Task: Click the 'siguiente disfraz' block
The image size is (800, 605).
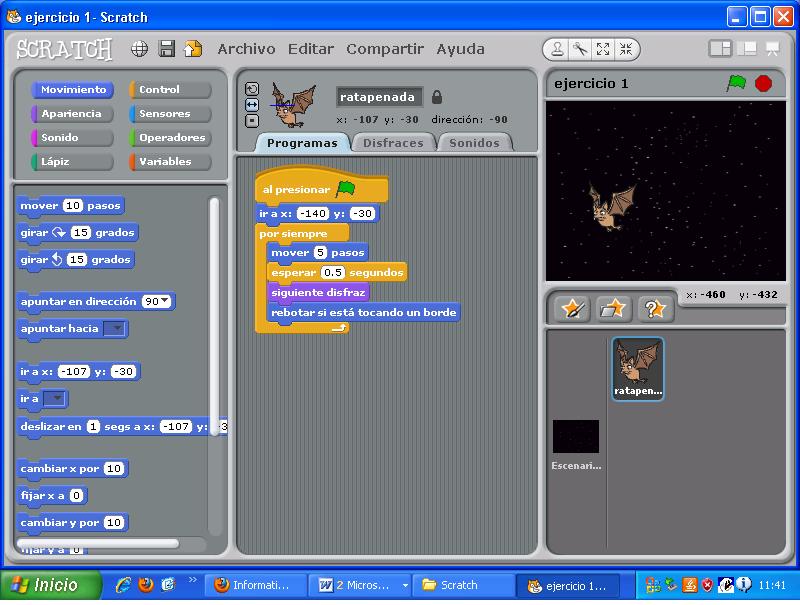Action: click(x=318, y=292)
